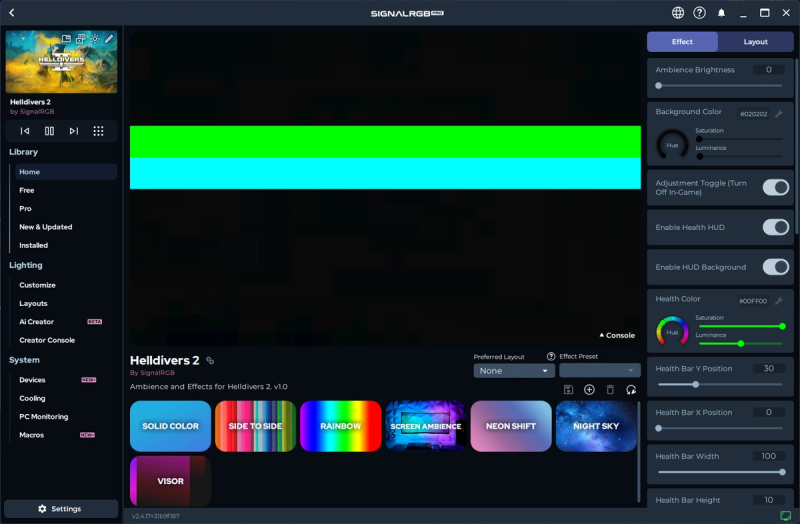Go back using the arrow in title bar

(12, 13)
